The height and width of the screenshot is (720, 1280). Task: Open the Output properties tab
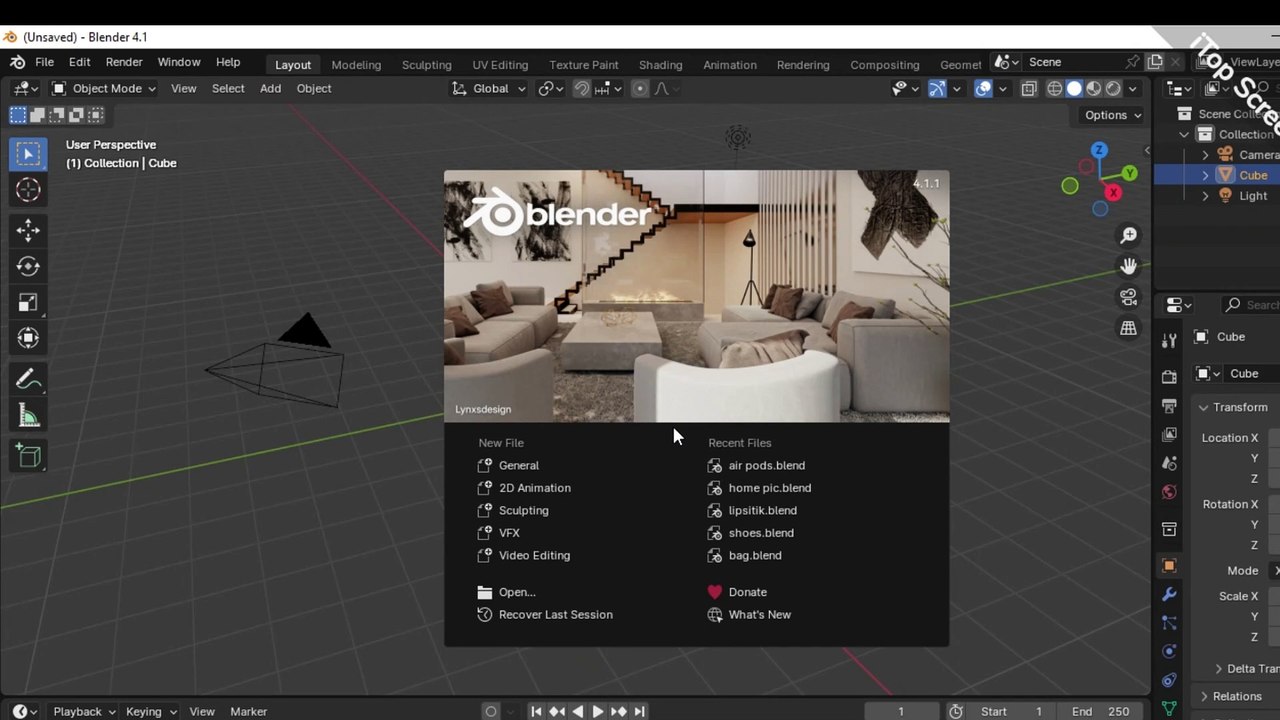(1169, 406)
